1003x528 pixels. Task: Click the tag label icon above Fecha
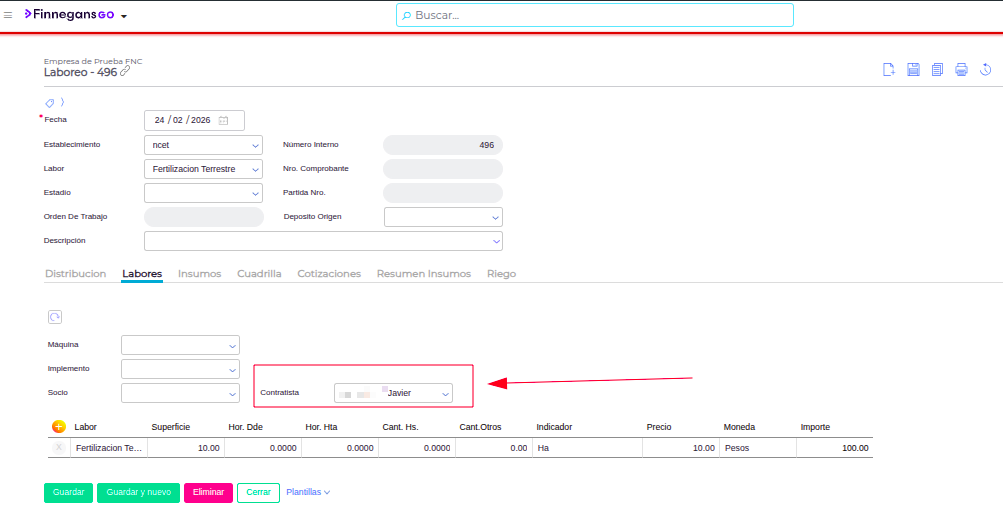(x=49, y=102)
